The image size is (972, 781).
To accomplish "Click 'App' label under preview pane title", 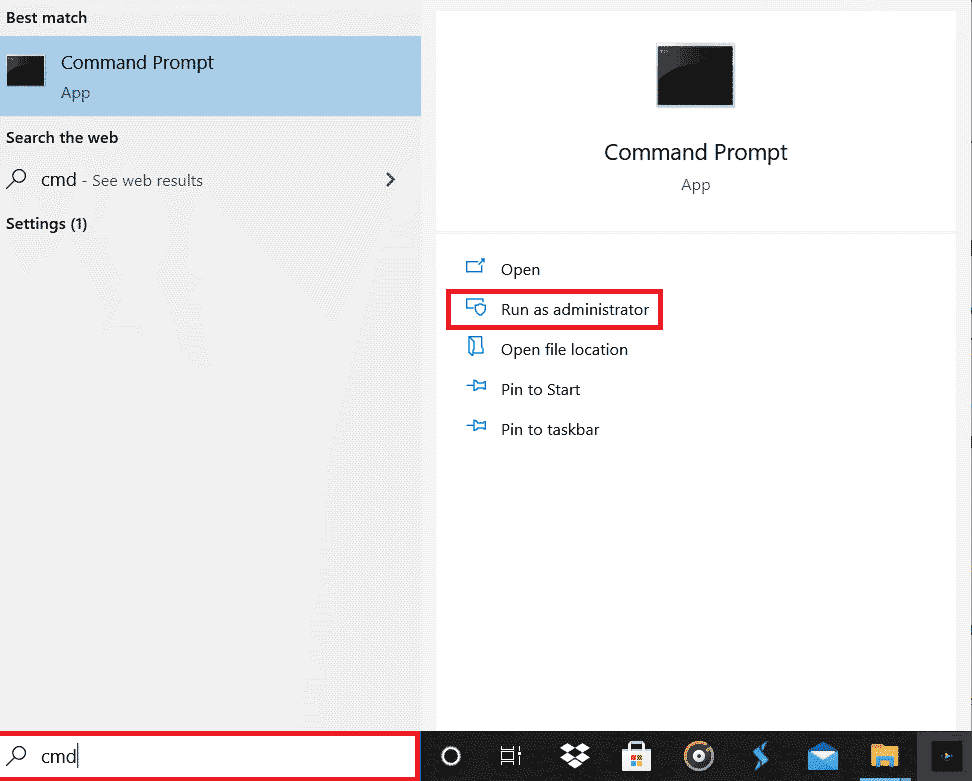I will pos(696,185).
